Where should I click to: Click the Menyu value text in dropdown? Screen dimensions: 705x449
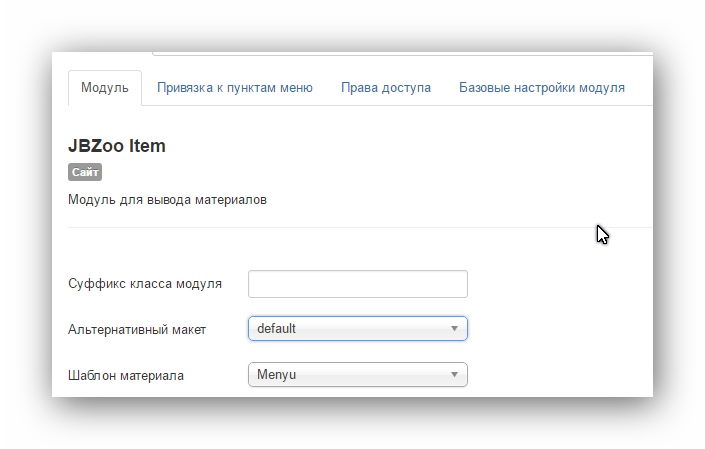click(x=277, y=375)
